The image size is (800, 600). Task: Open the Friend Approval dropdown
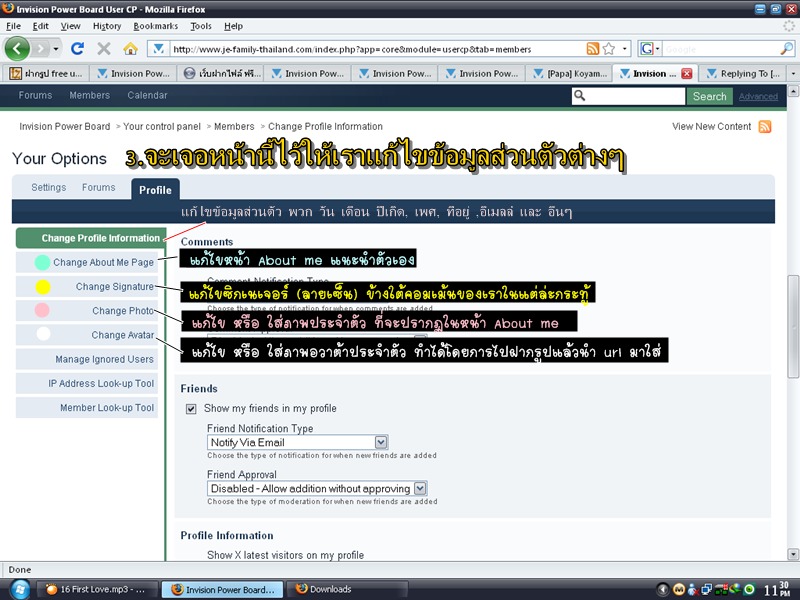[x=317, y=488]
